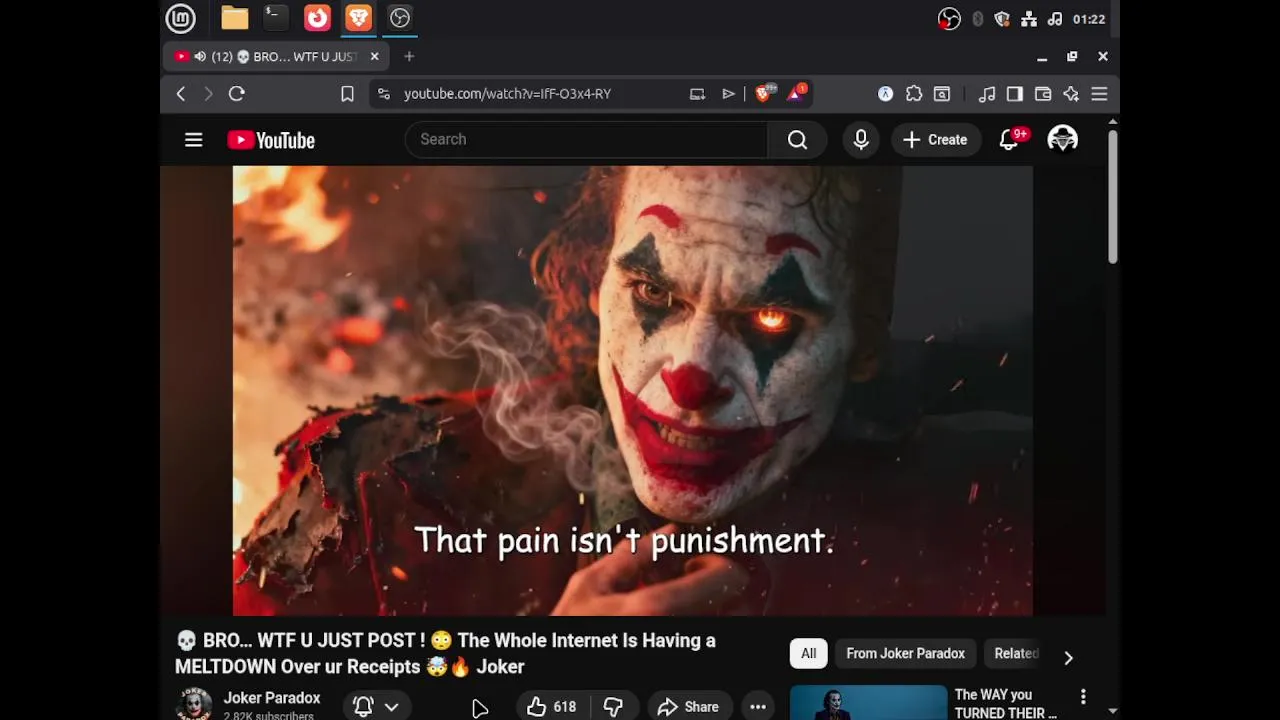Click the Brave playlist play icon

coord(728,94)
